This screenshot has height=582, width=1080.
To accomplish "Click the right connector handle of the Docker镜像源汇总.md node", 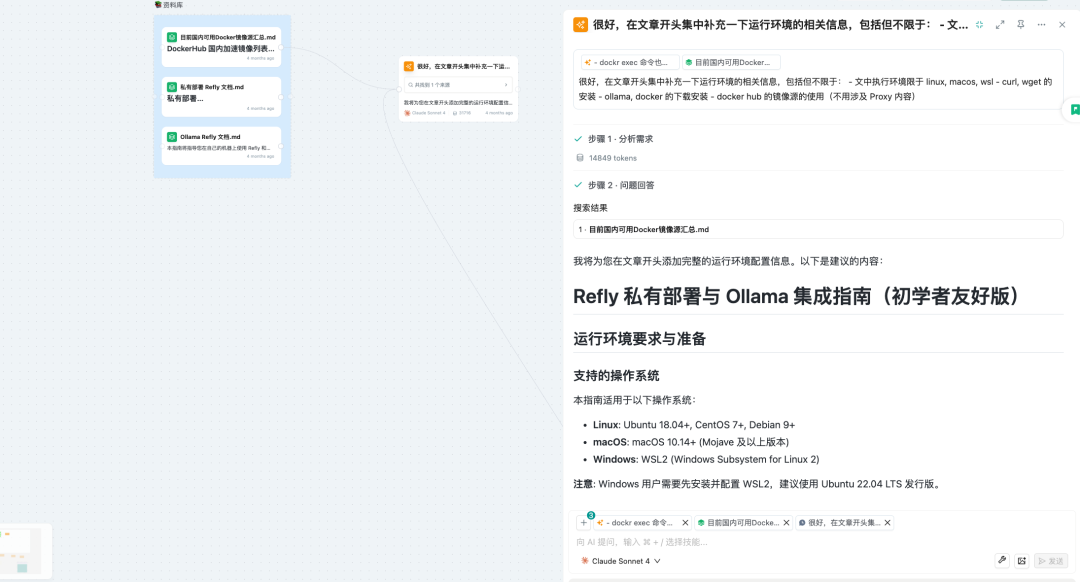I will pos(281,47).
